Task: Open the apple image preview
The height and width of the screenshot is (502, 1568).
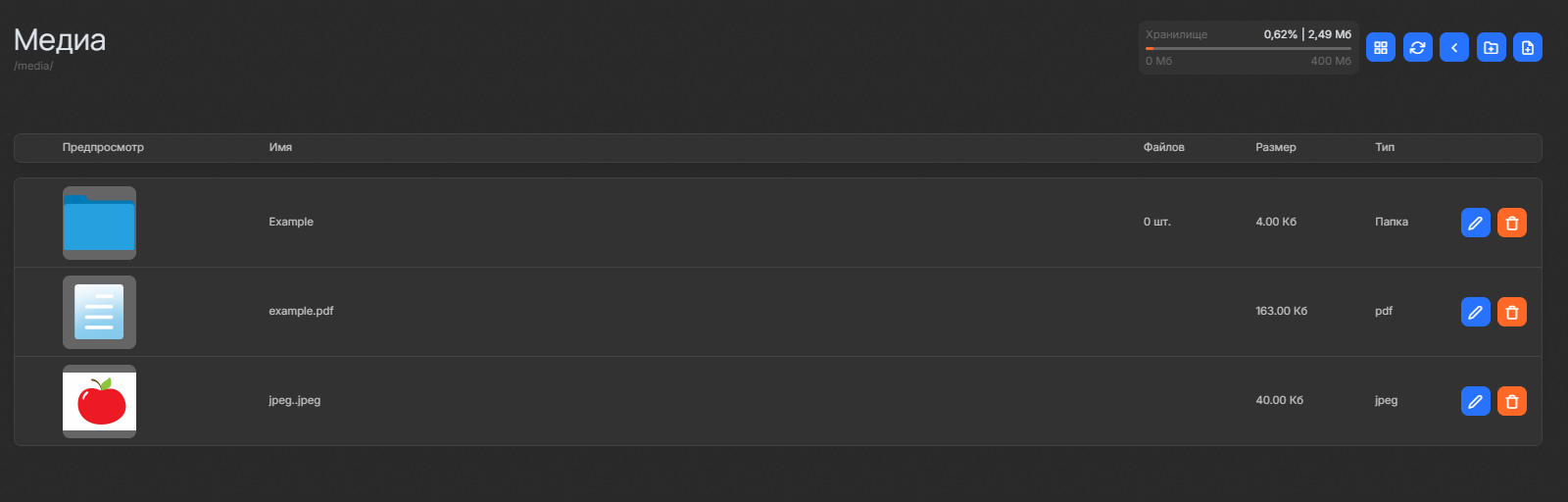Action: coord(99,401)
